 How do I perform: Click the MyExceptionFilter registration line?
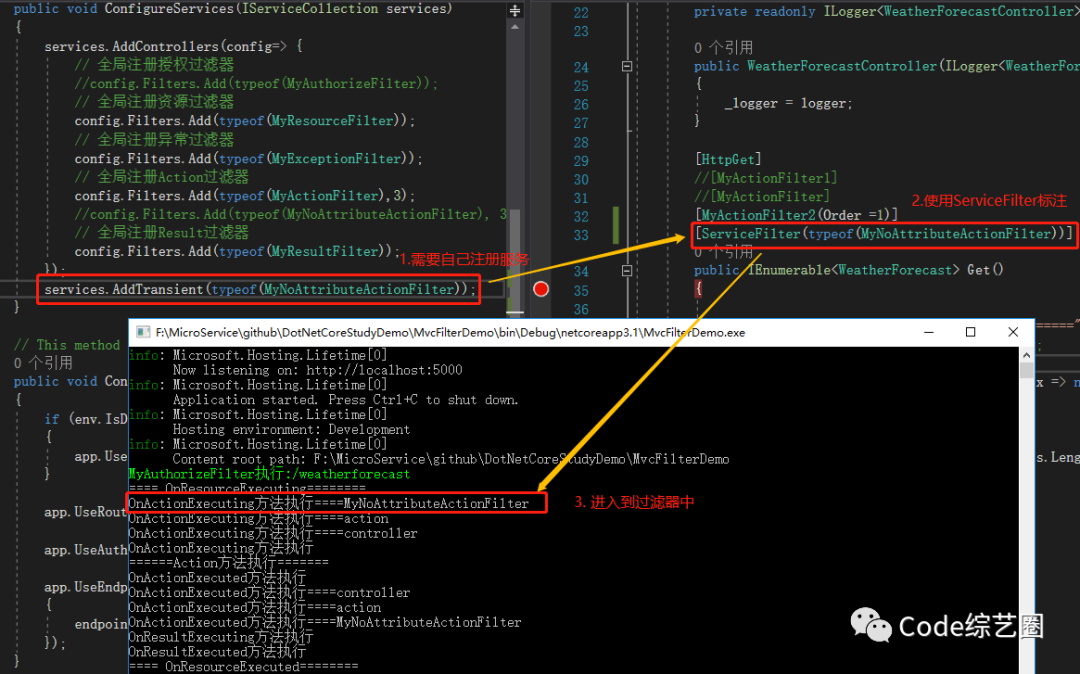click(249, 158)
